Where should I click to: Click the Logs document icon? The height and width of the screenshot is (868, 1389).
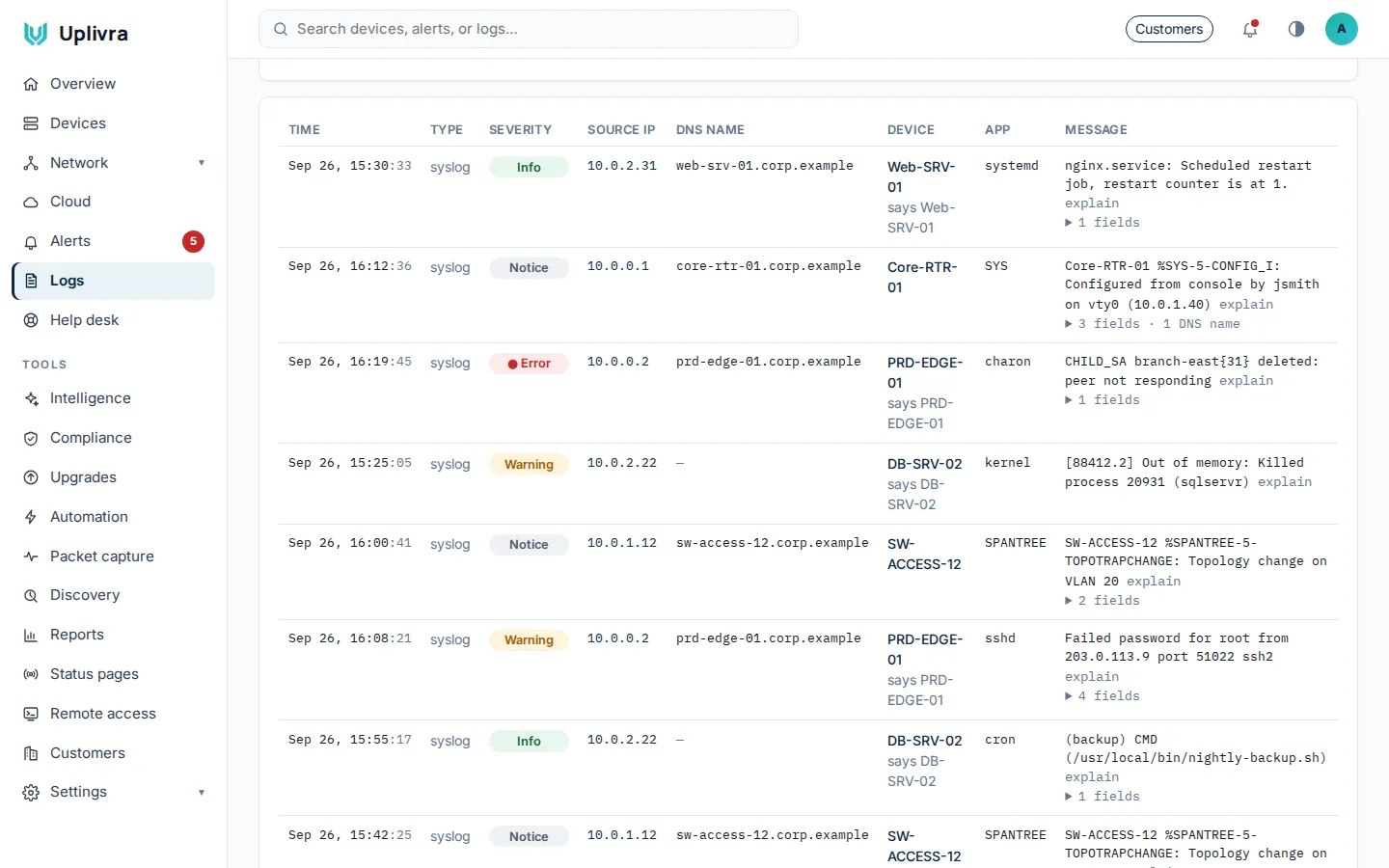click(x=31, y=281)
